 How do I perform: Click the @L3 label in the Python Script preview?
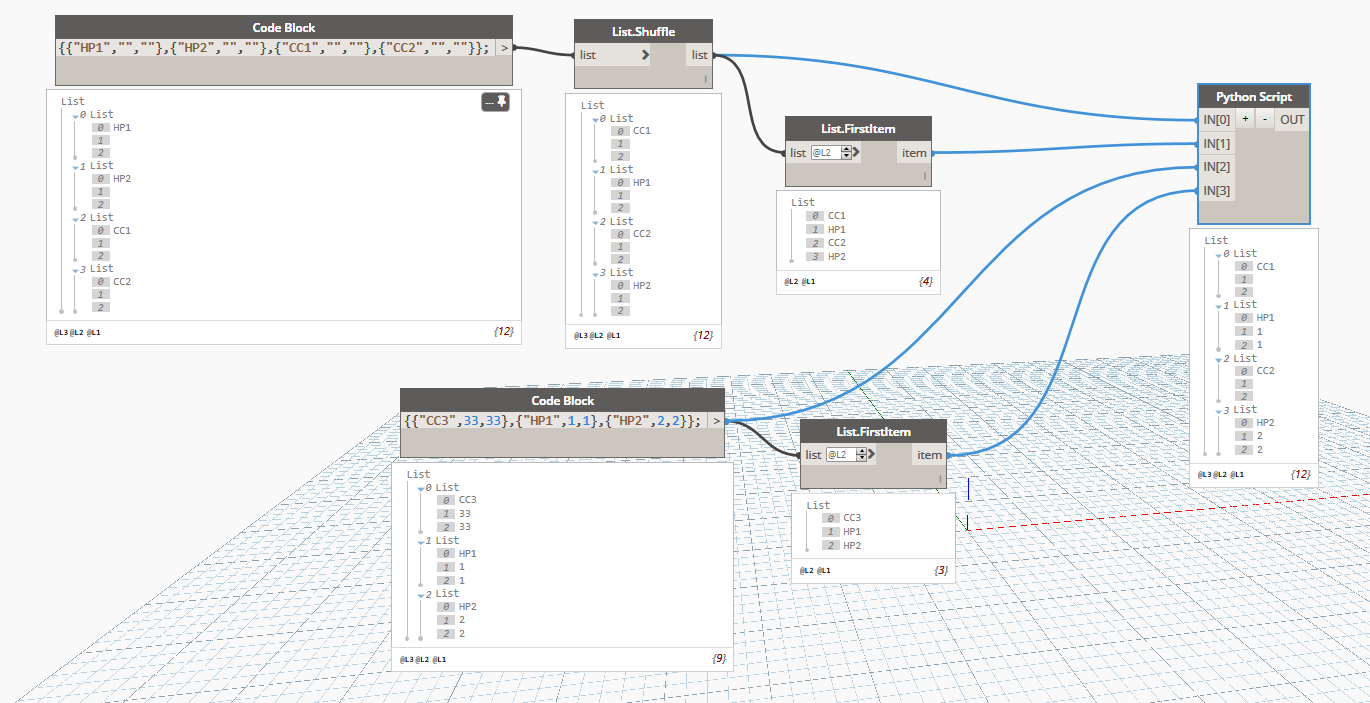[x=1206, y=474]
